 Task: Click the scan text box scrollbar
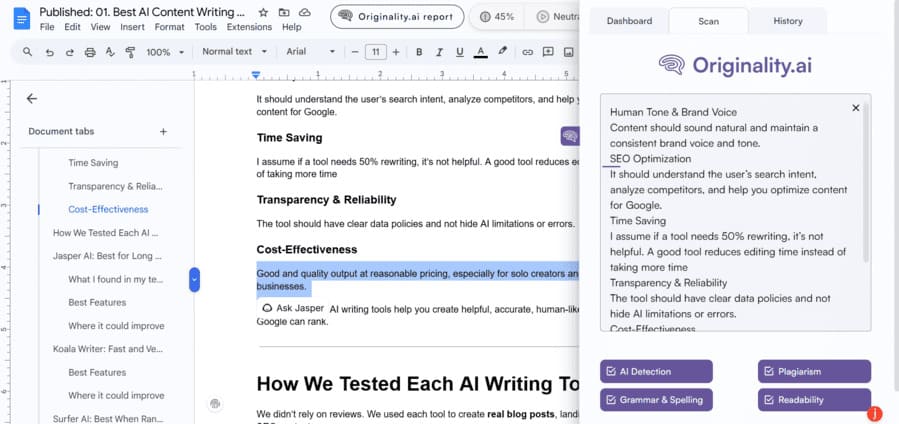pos(866,183)
